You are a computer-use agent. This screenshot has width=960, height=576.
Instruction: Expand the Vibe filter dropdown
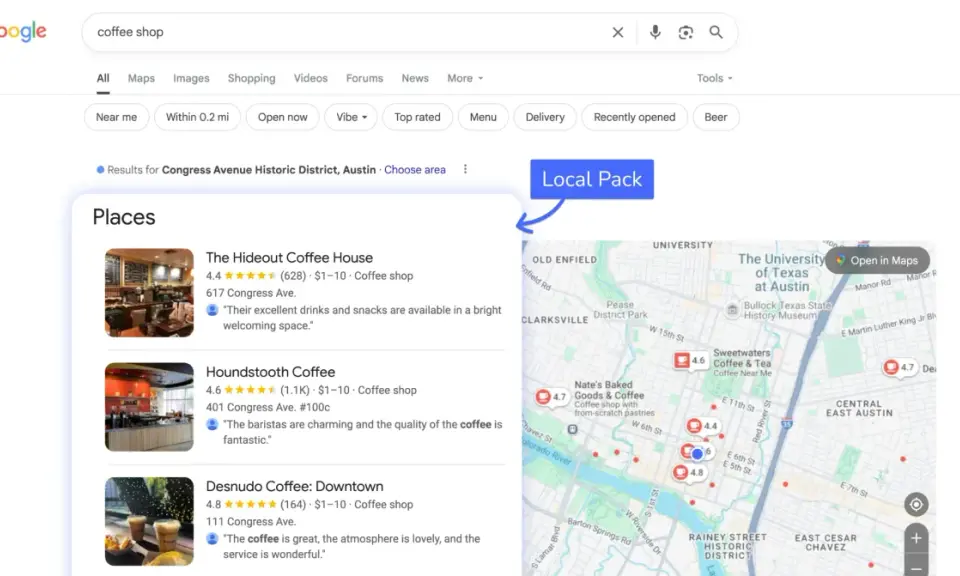click(x=351, y=117)
